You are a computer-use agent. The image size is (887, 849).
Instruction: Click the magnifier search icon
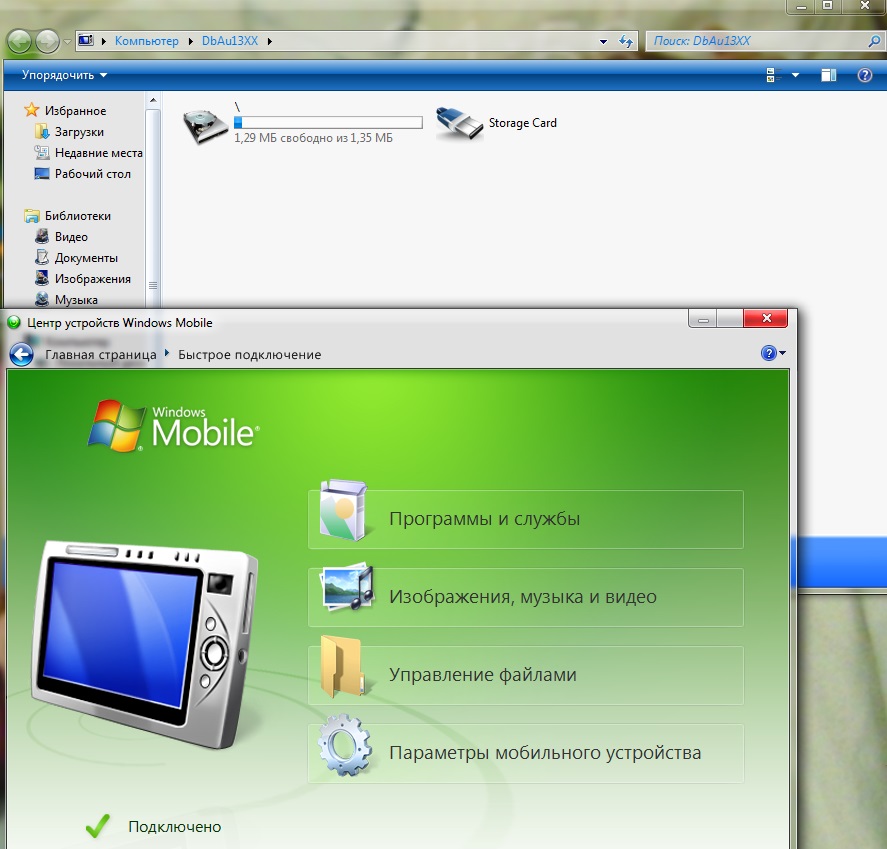[x=874, y=41]
